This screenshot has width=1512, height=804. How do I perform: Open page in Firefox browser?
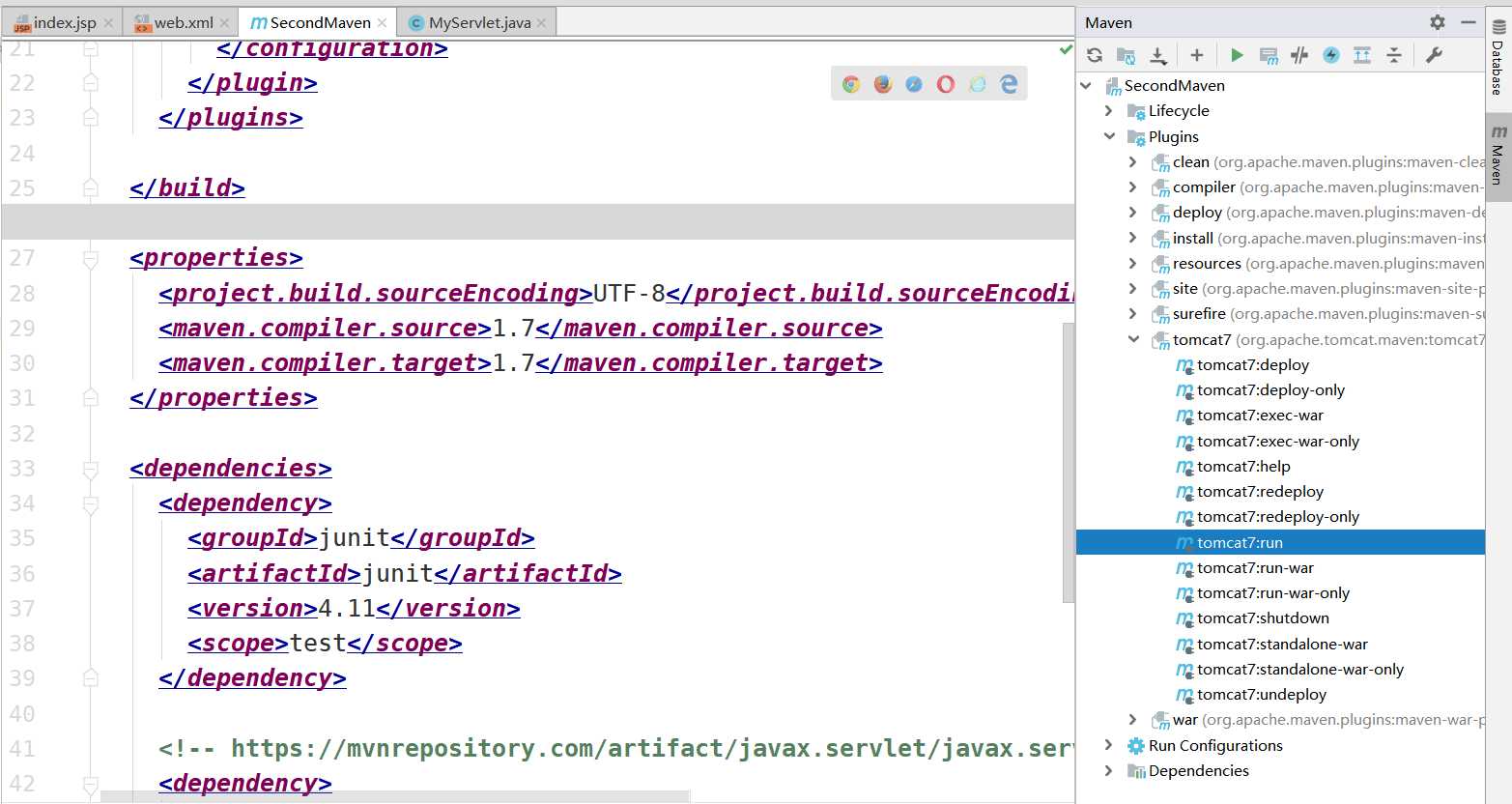coord(883,84)
